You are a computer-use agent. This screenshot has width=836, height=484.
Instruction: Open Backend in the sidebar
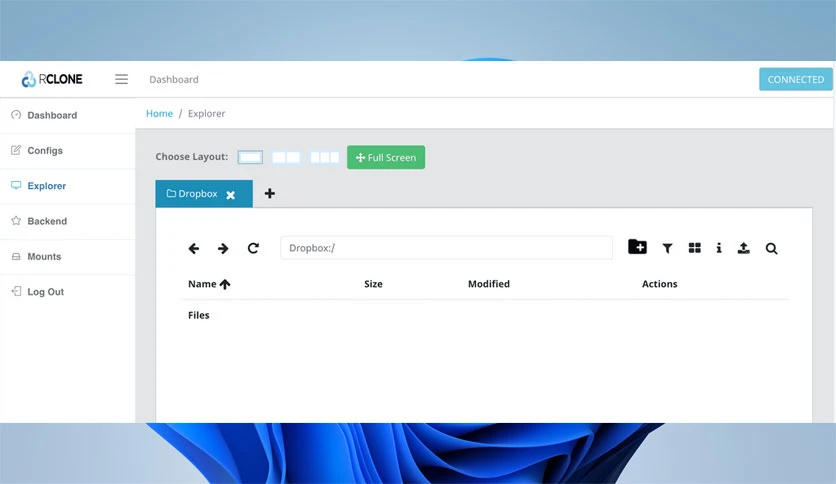pos(68,221)
